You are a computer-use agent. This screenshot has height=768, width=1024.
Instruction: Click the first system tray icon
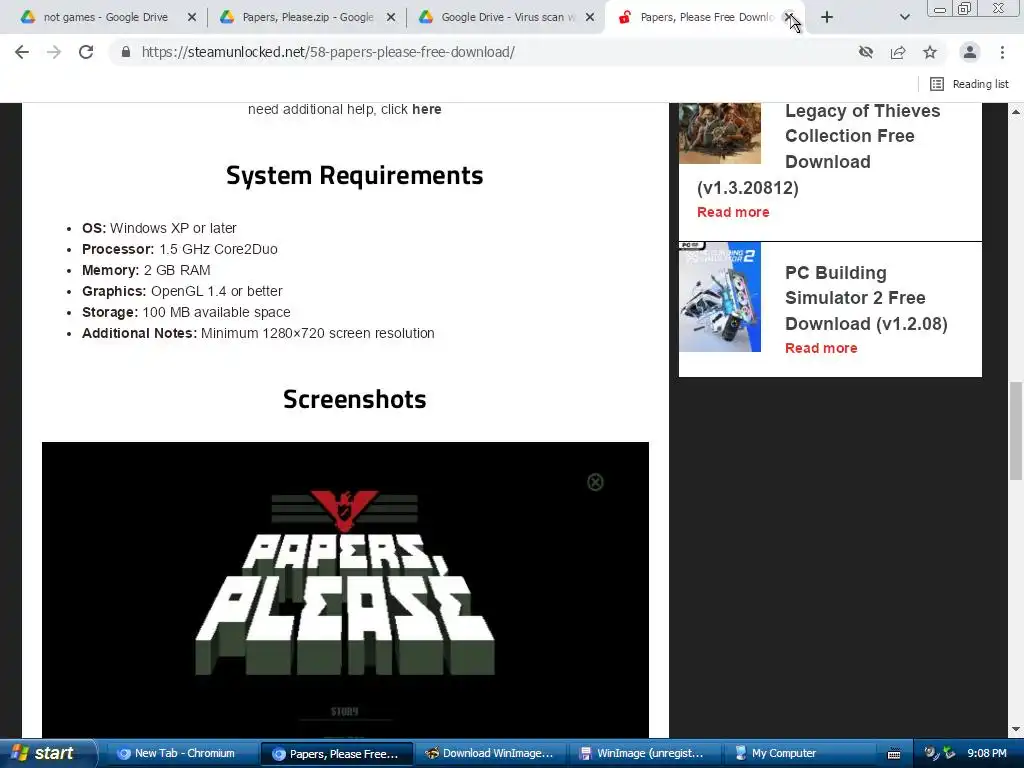pos(931,754)
